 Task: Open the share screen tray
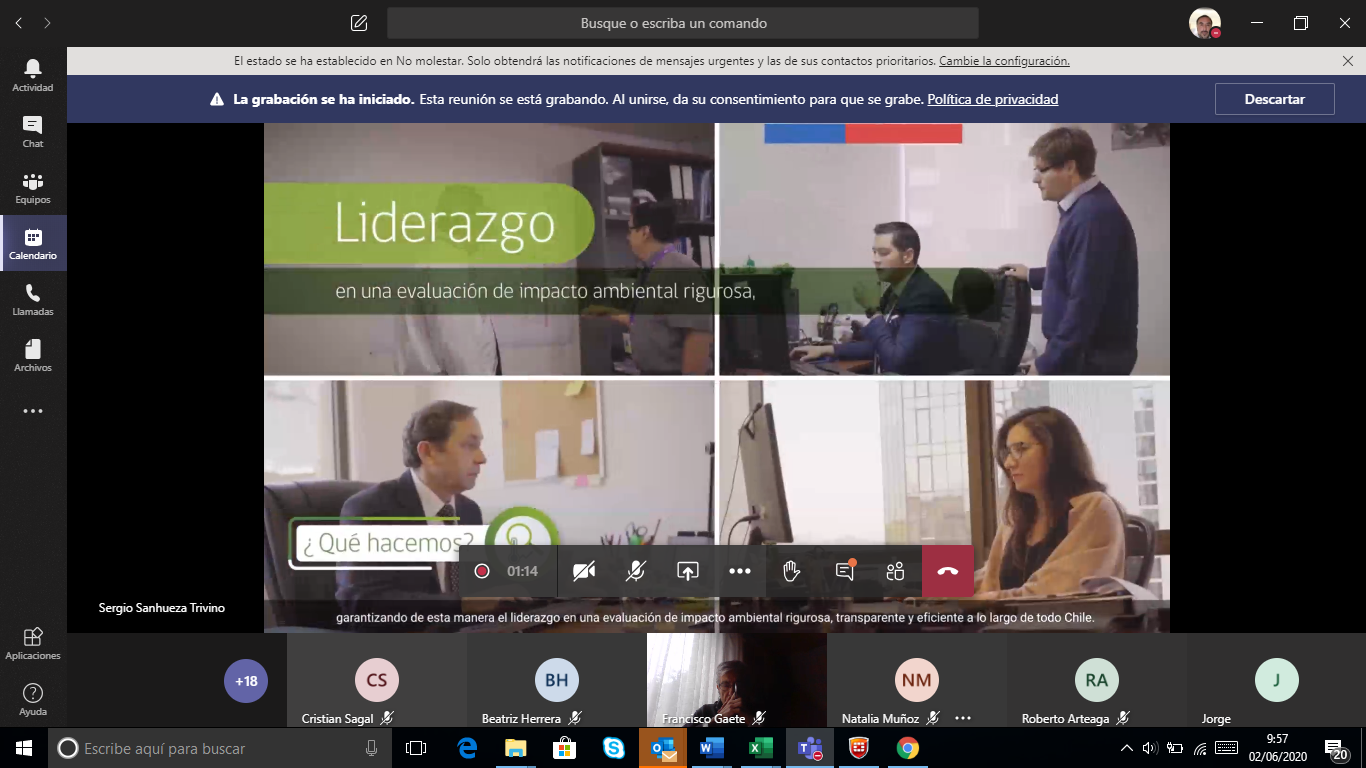tap(688, 571)
